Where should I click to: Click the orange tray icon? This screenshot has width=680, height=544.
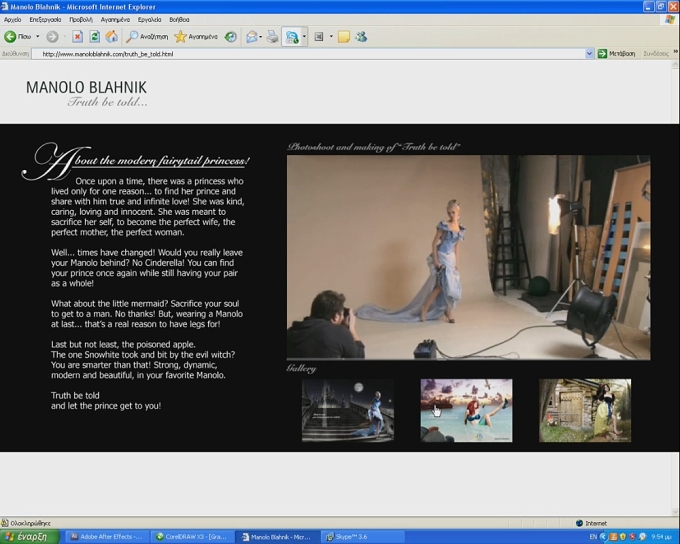point(613,537)
